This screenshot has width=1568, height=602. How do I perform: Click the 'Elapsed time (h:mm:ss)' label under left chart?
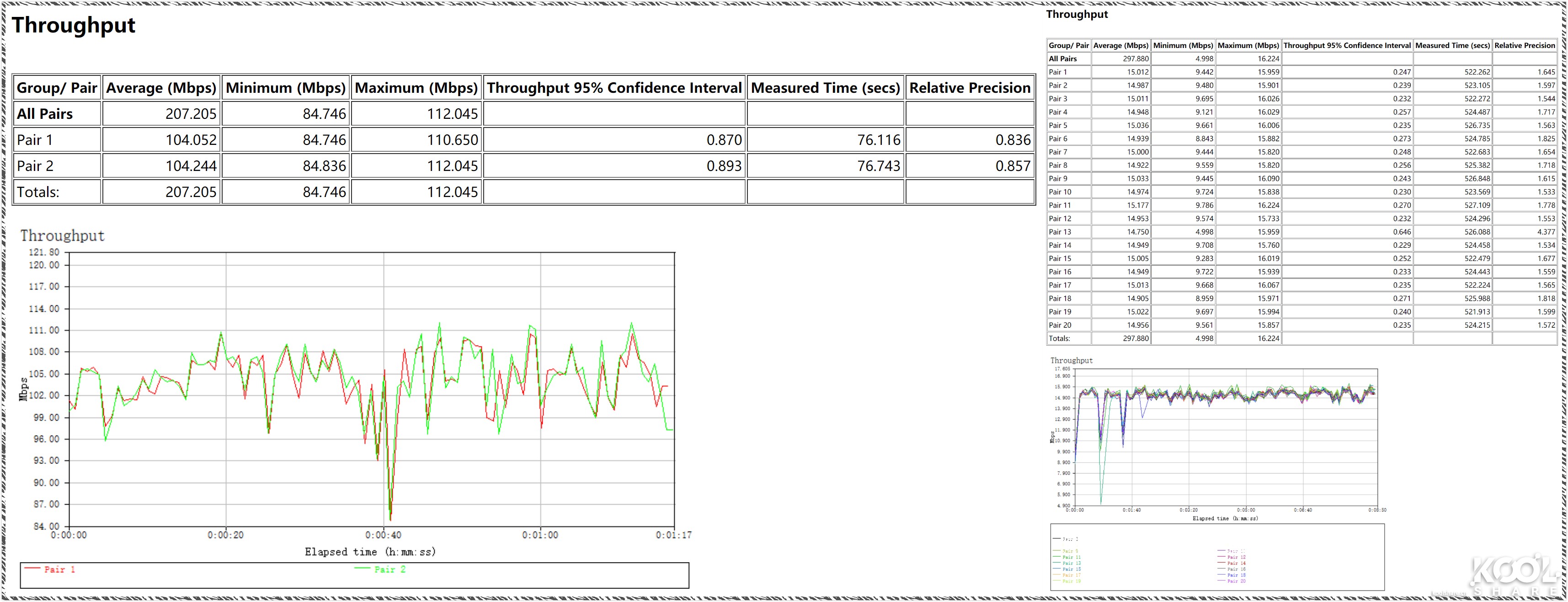[370, 552]
